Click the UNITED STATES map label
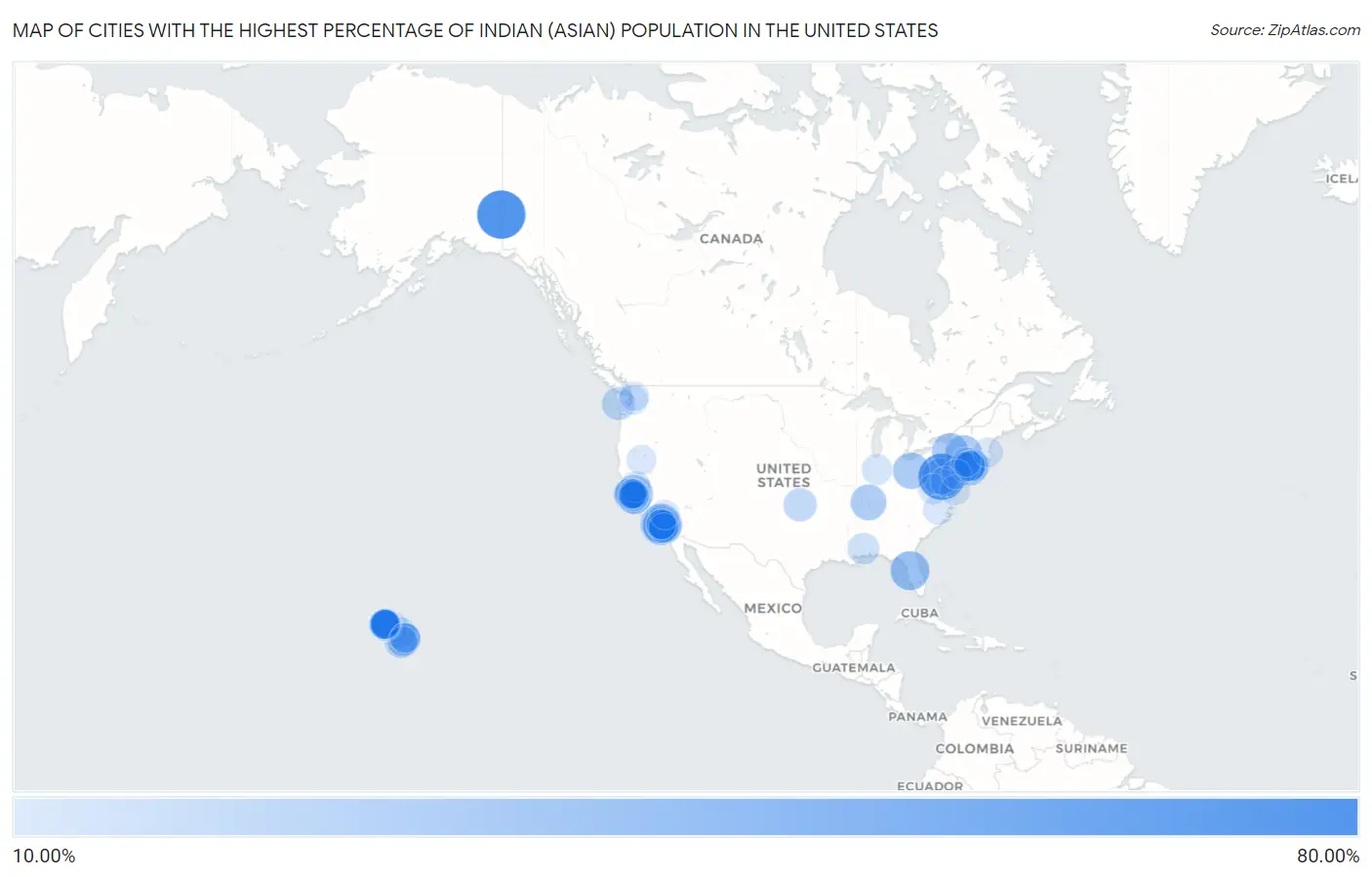Image resolution: width=1372 pixels, height=877 pixels. click(x=784, y=475)
